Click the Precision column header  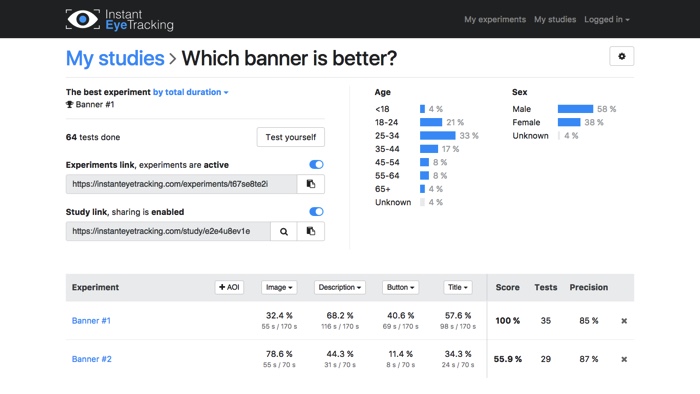pyautogui.click(x=588, y=287)
